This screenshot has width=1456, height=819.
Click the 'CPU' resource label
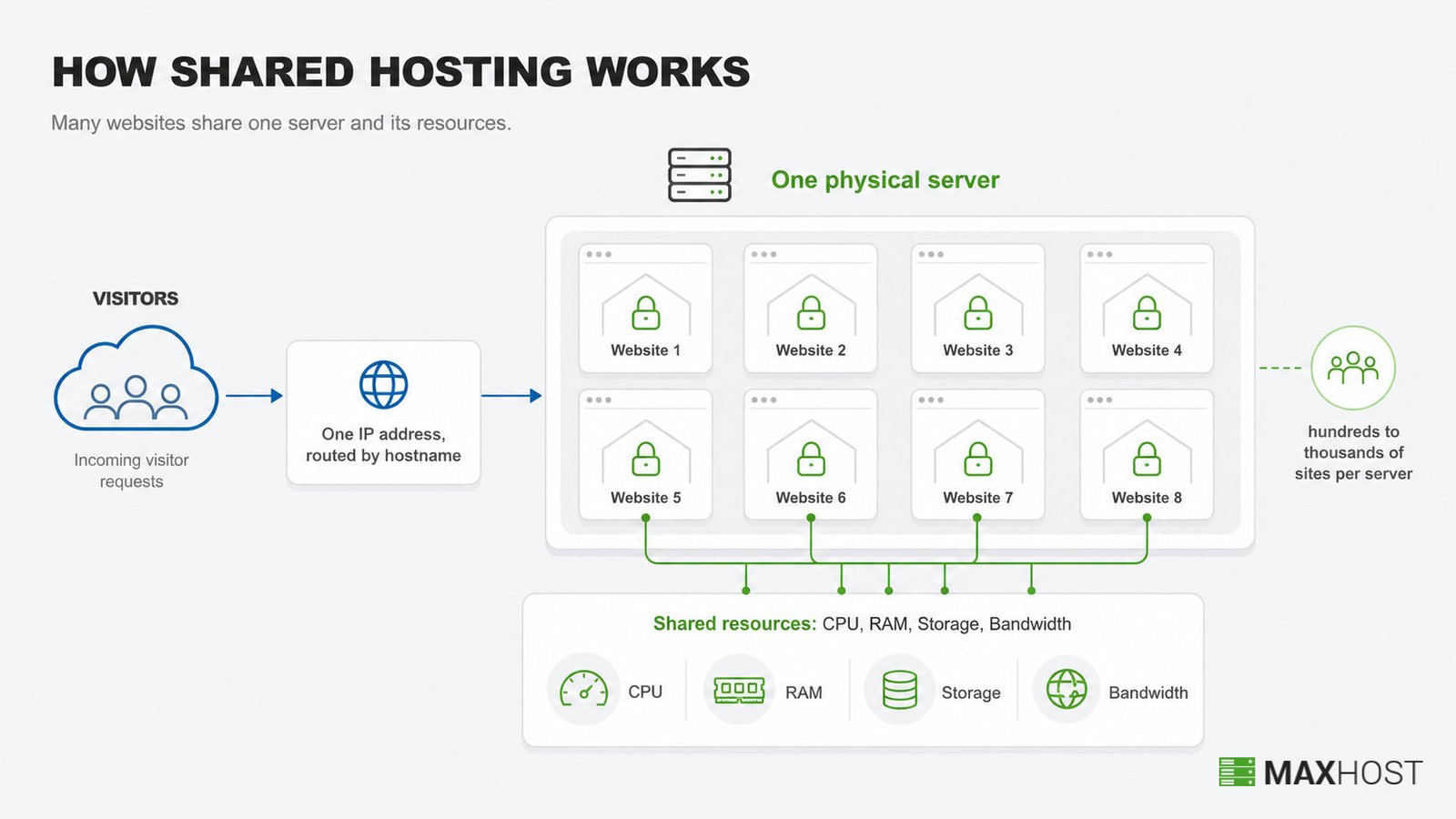click(x=645, y=692)
